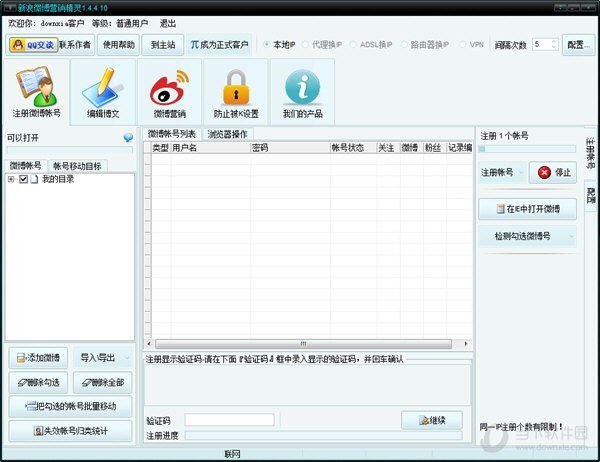Click the 退出 logout link

(168, 24)
